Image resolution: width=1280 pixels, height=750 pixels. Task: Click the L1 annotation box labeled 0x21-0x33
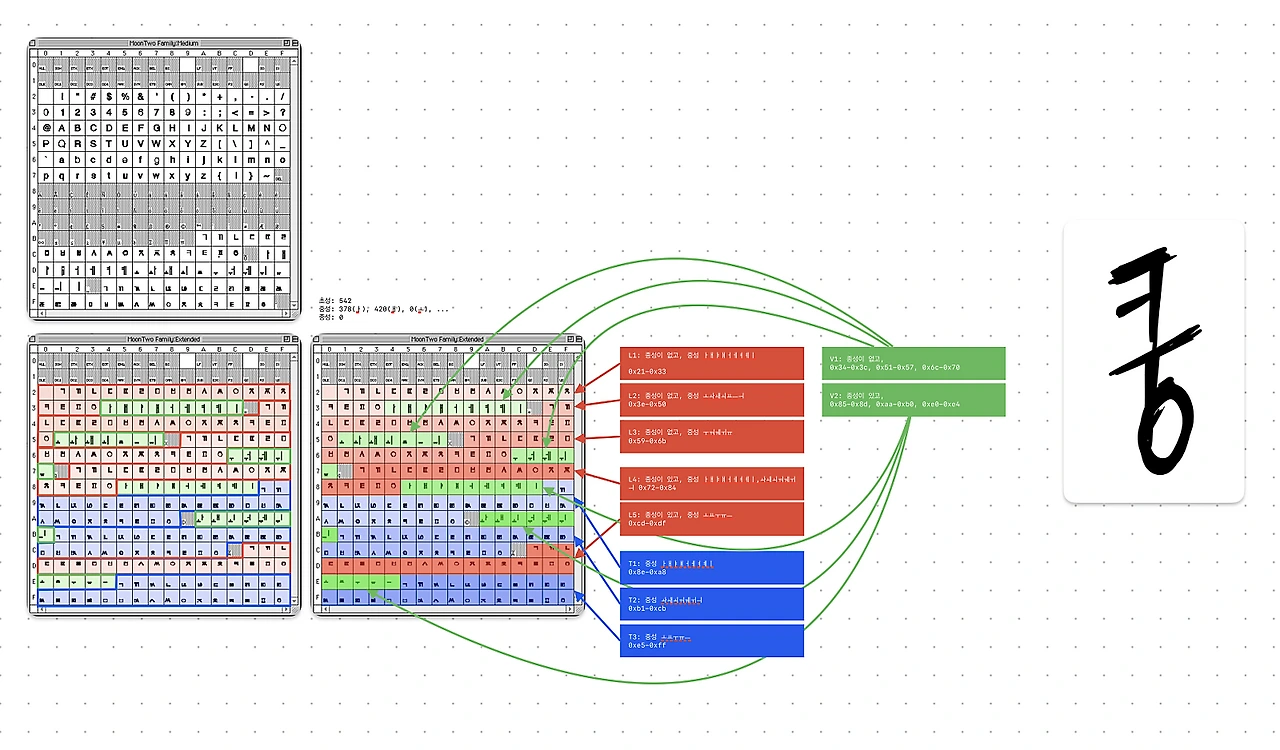click(711, 362)
